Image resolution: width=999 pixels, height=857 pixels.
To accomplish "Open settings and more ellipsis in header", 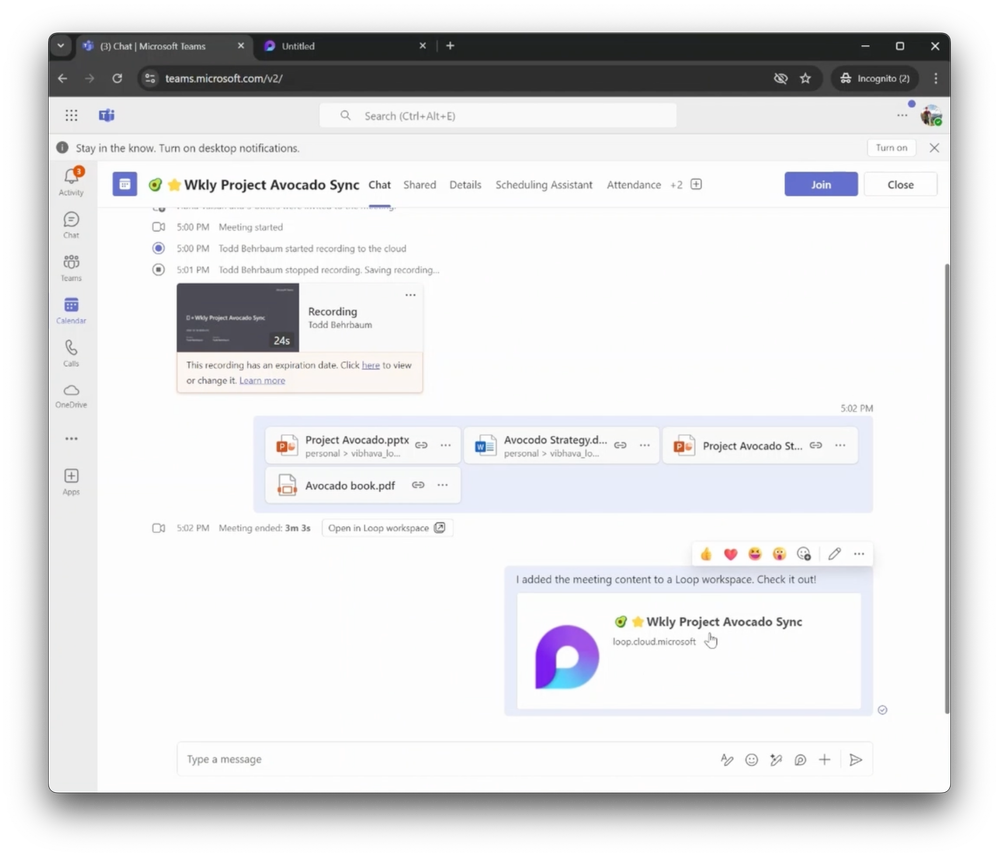I will (x=902, y=115).
